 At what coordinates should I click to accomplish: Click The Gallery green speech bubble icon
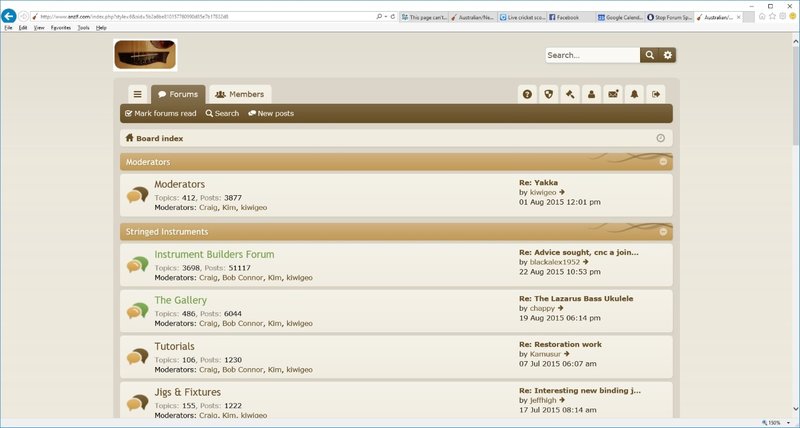click(x=137, y=311)
